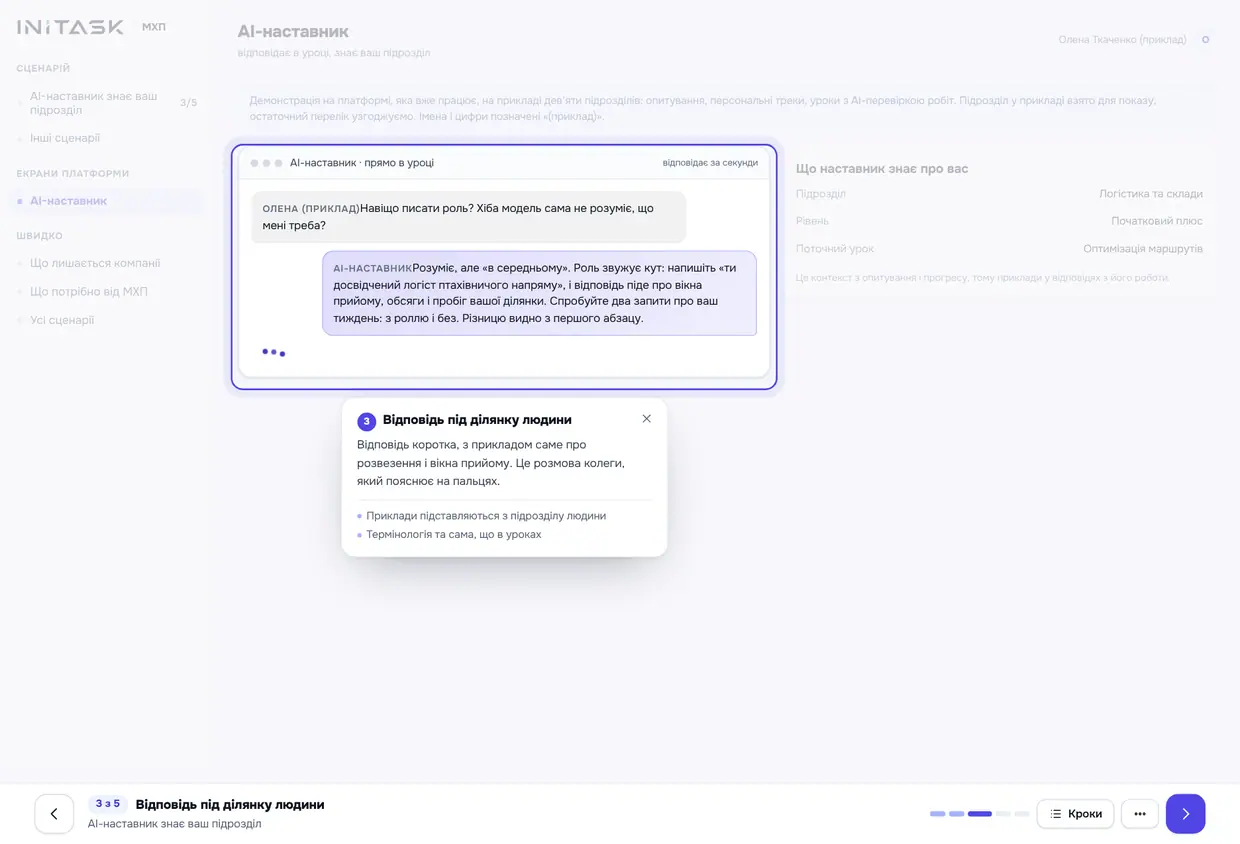Click the відповідає за секунди label
Viewport: 1240px width, 844px height.
click(710, 163)
